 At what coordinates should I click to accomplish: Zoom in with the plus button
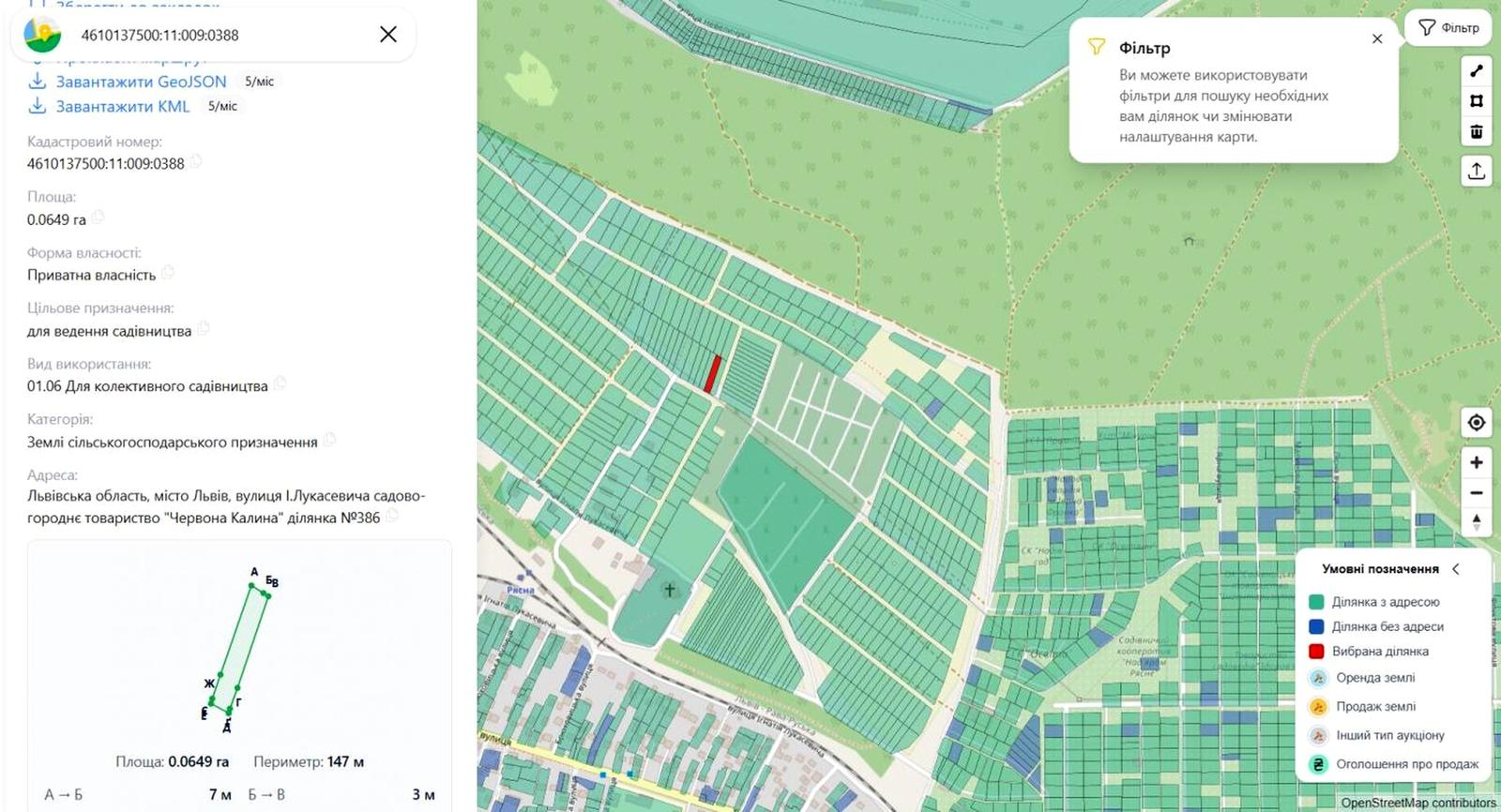coord(1477,462)
